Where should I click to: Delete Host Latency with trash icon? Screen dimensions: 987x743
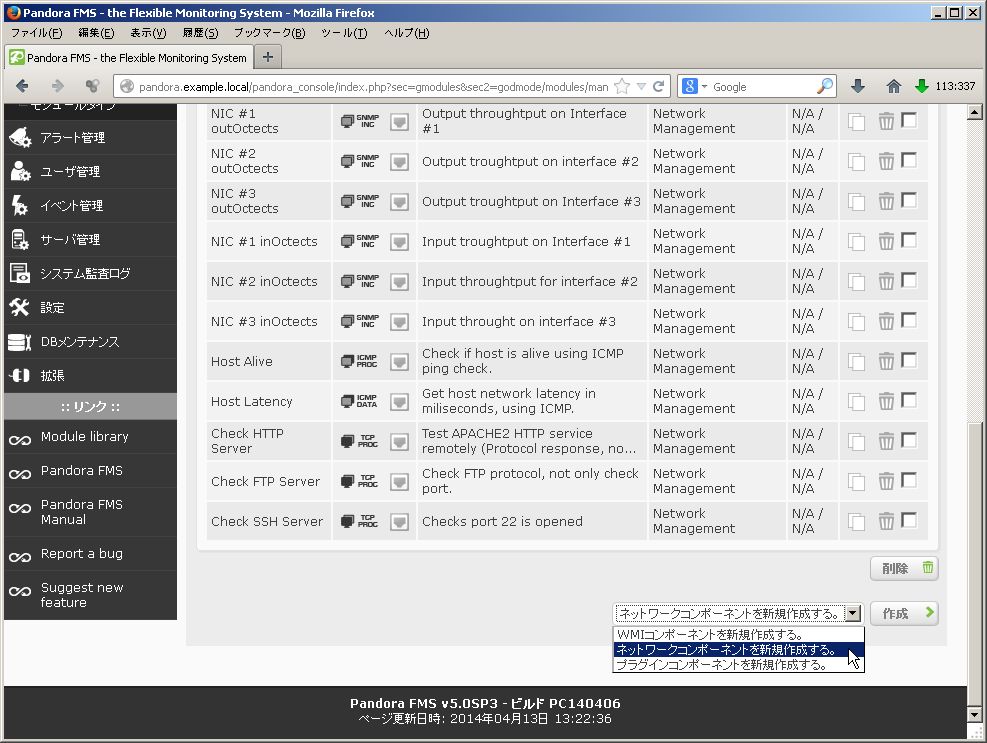(886, 401)
